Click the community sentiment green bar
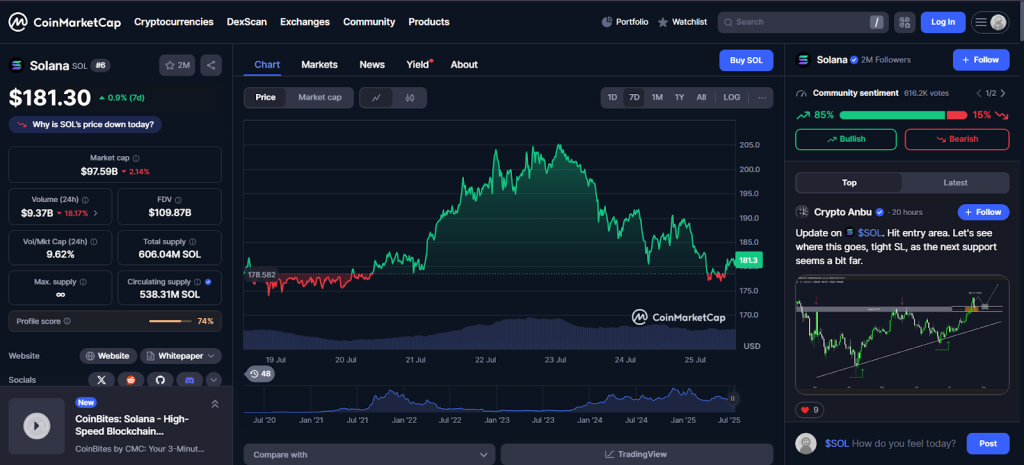 point(892,115)
